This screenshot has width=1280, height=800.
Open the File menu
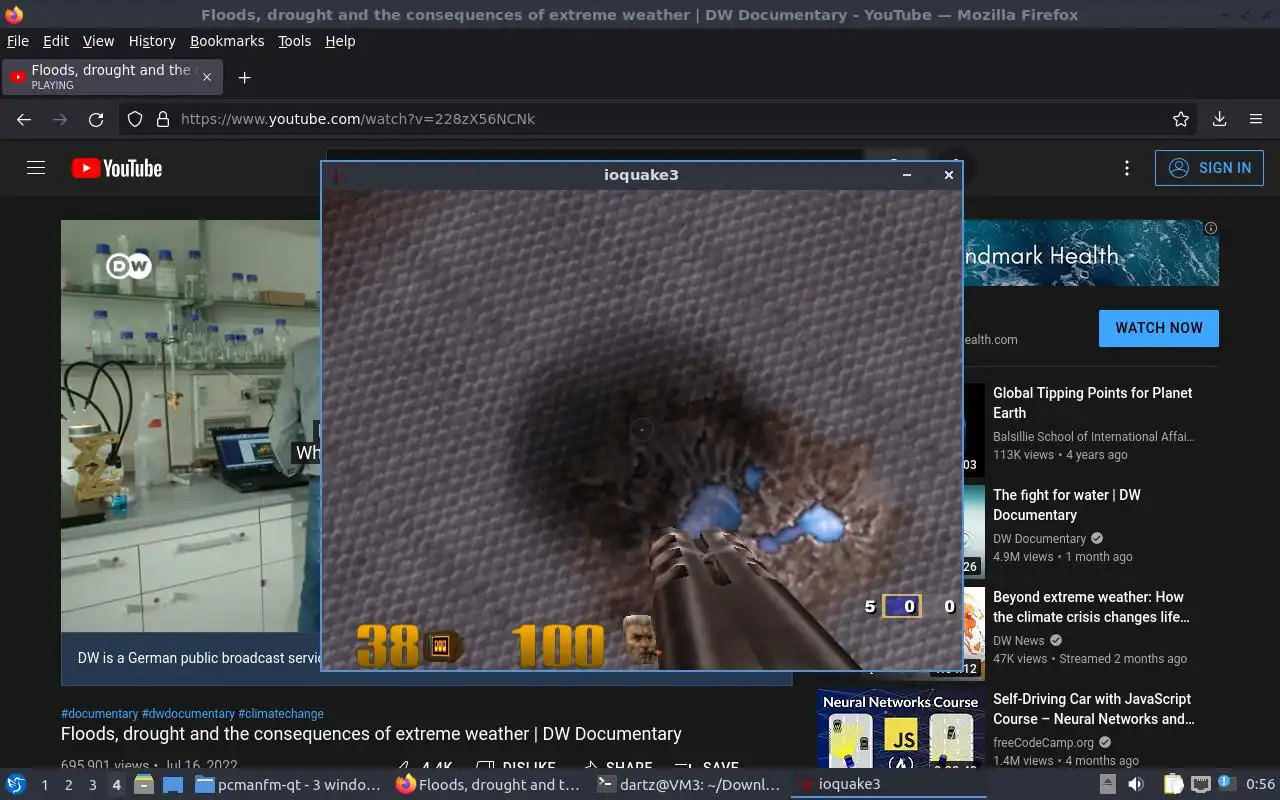pyautogui.click(x=18, y=41)
